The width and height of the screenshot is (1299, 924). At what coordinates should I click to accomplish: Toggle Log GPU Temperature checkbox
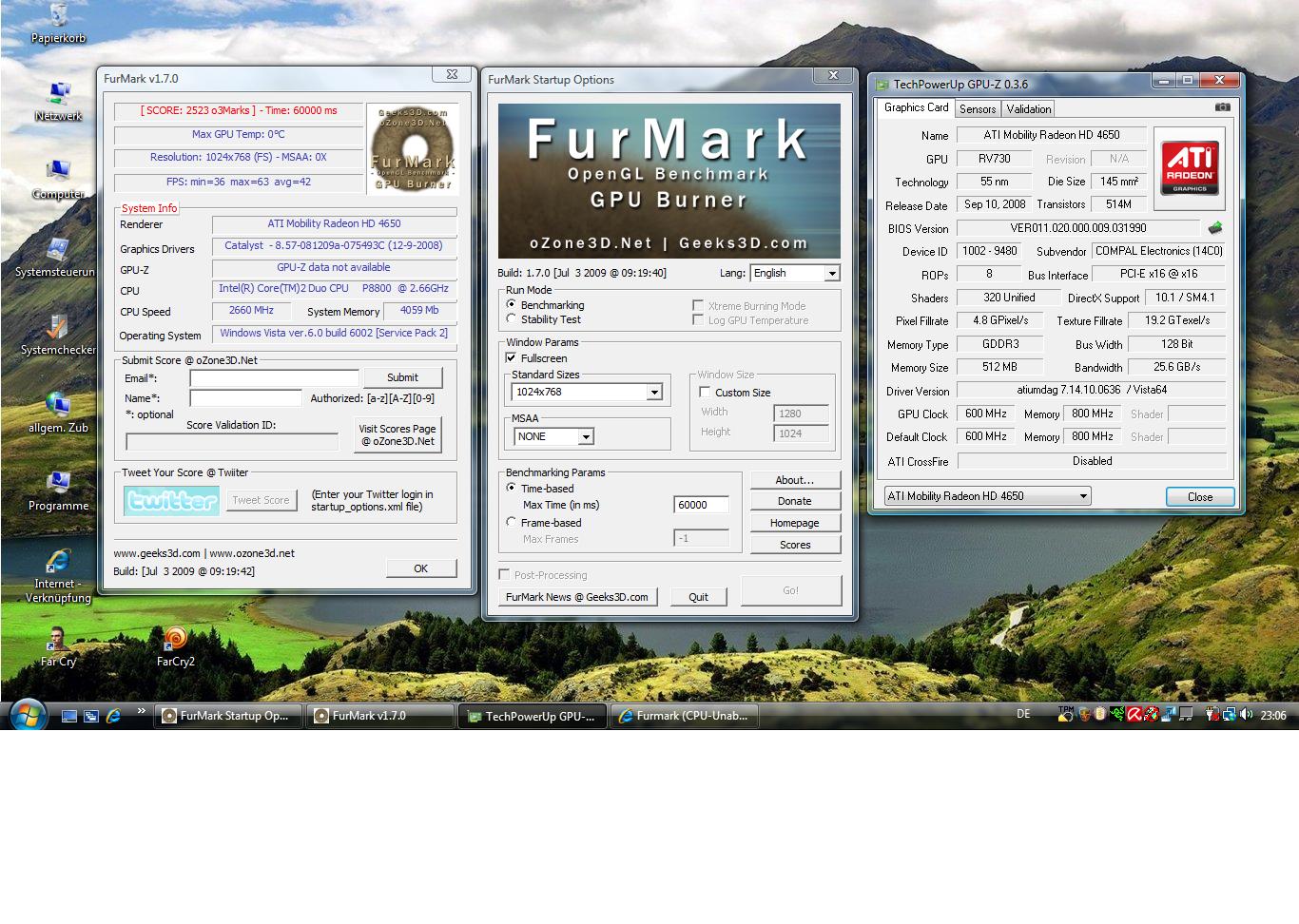tap(698, 320)
